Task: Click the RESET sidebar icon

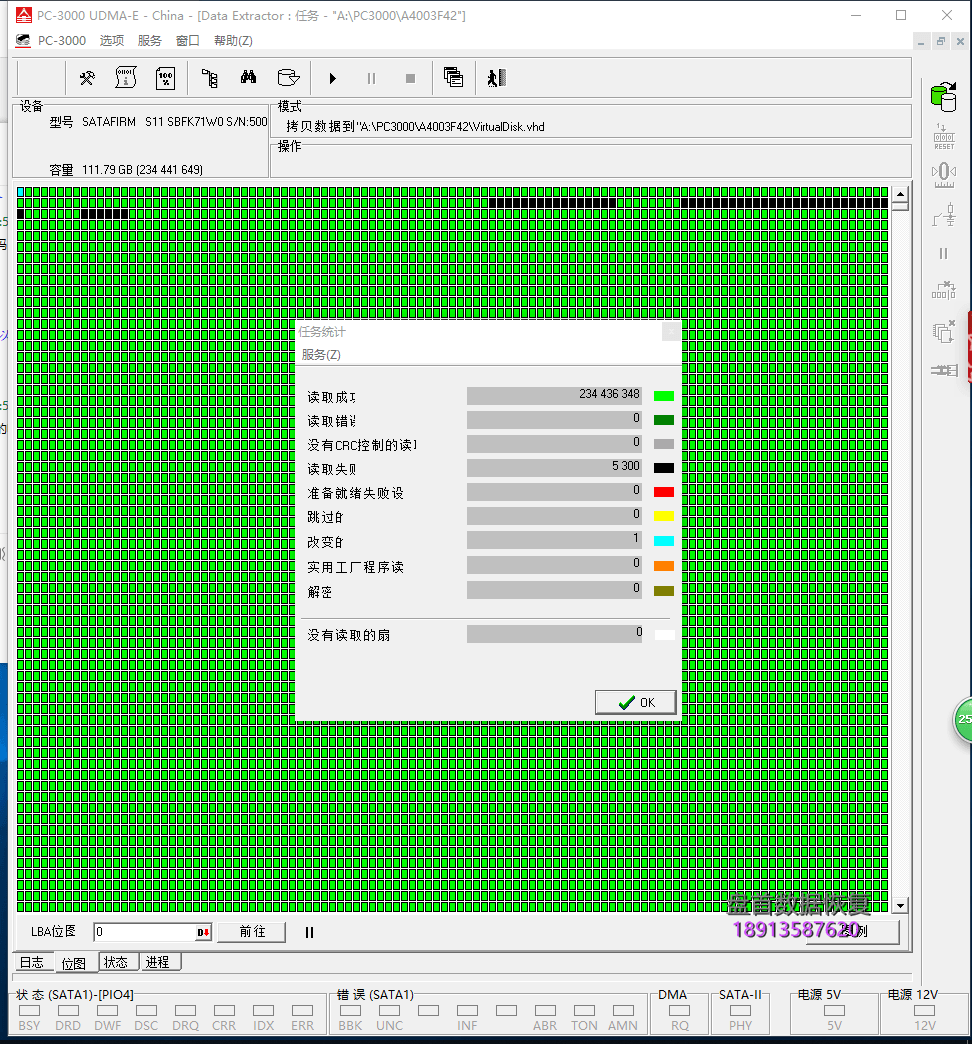Action: (944, 136)
